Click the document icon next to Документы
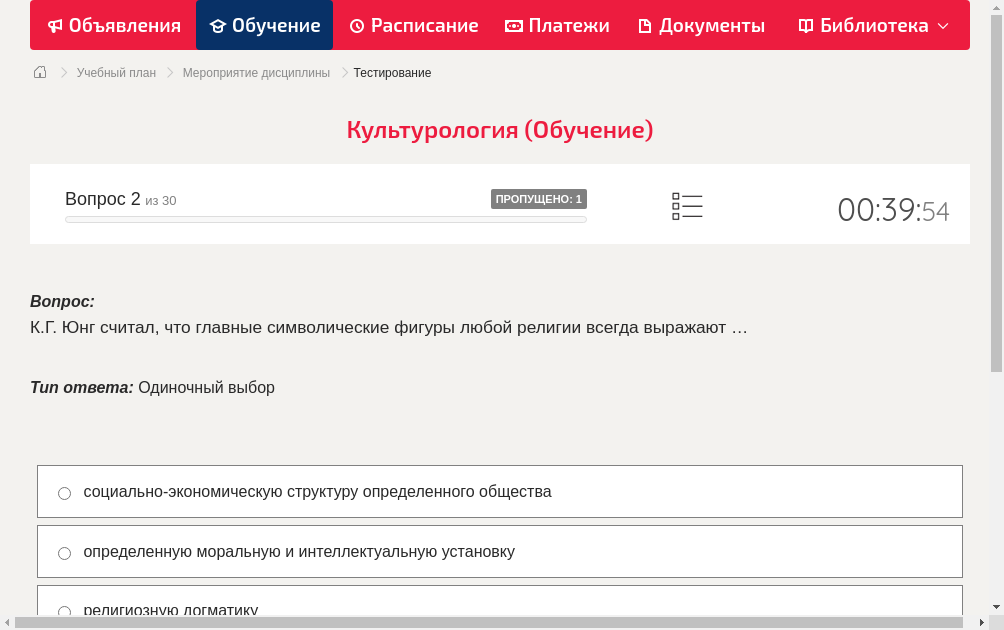This screenshot has width=1004, height=630. tap(646, 25)
